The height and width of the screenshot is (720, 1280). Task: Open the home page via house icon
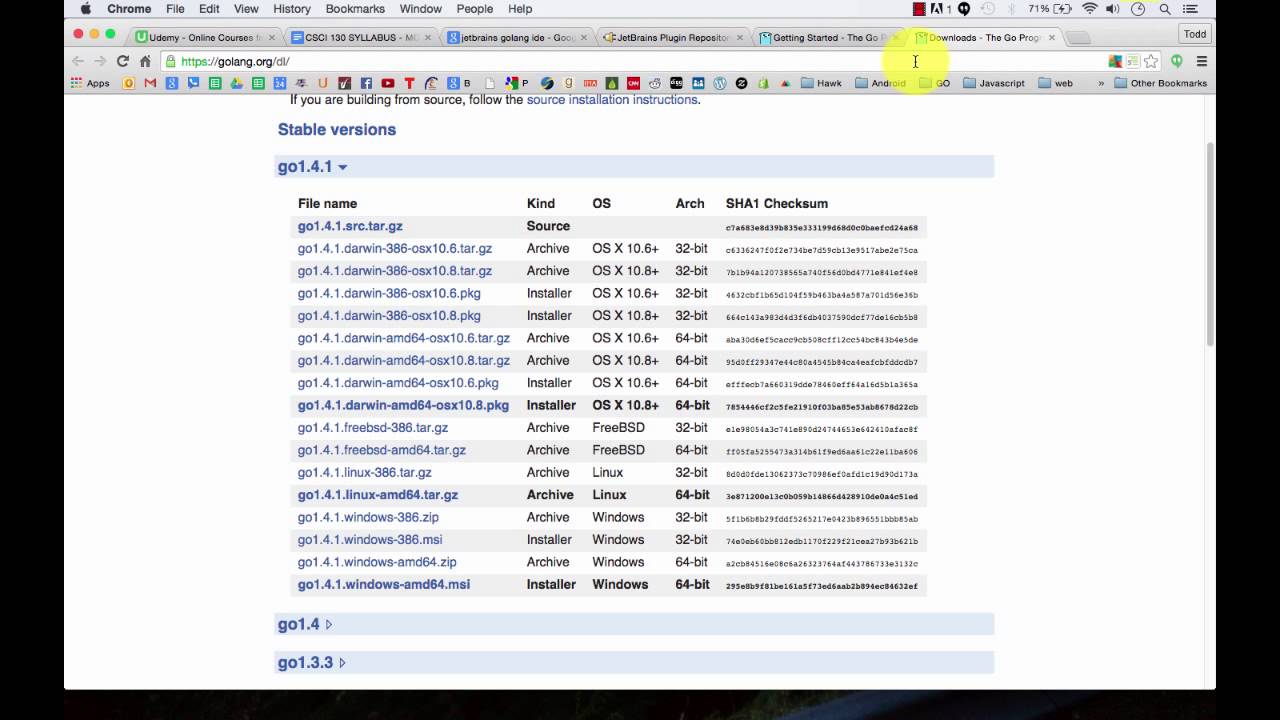[145, 61]
